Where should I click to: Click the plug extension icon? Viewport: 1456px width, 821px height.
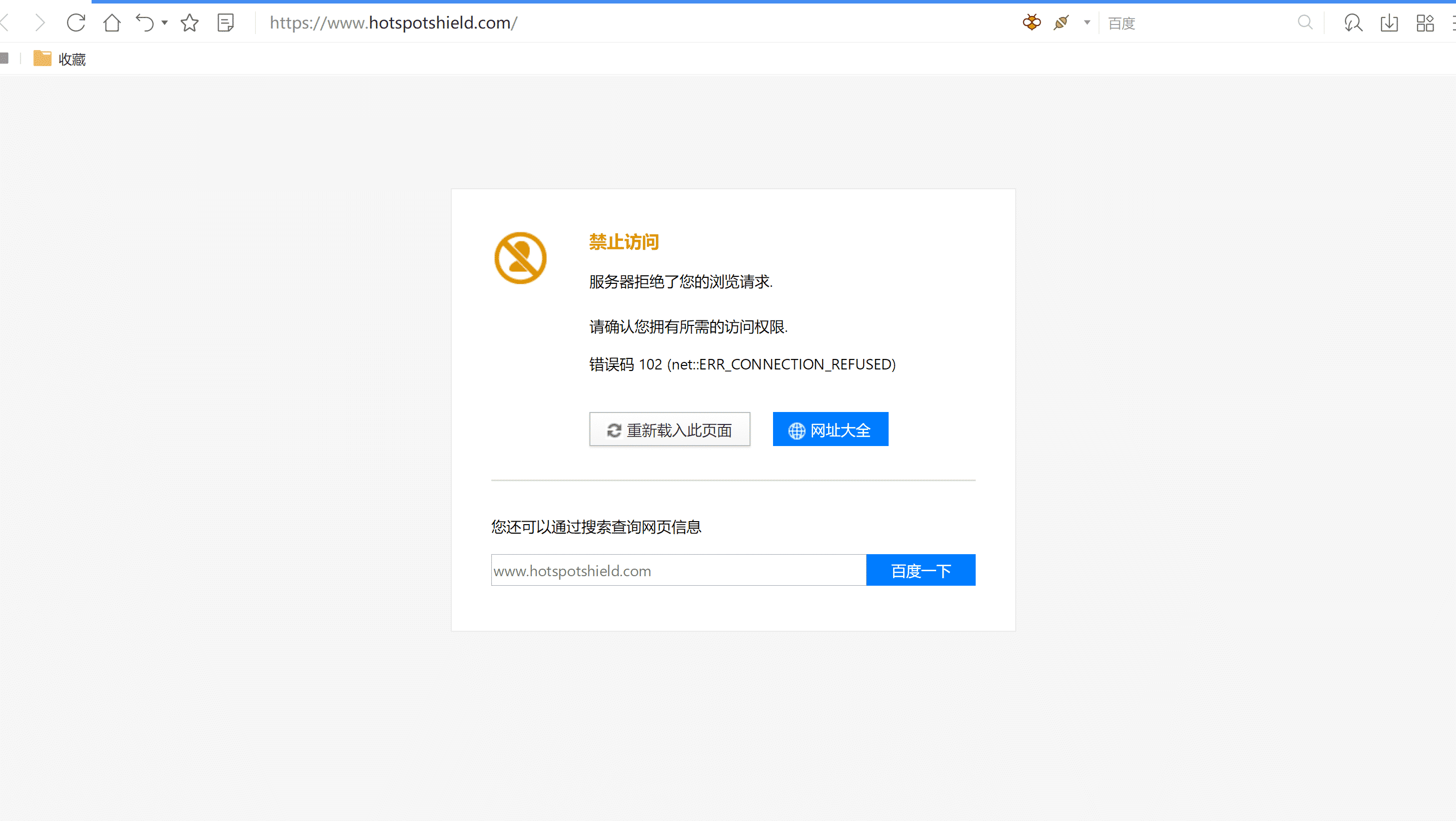pos(1061,23)
